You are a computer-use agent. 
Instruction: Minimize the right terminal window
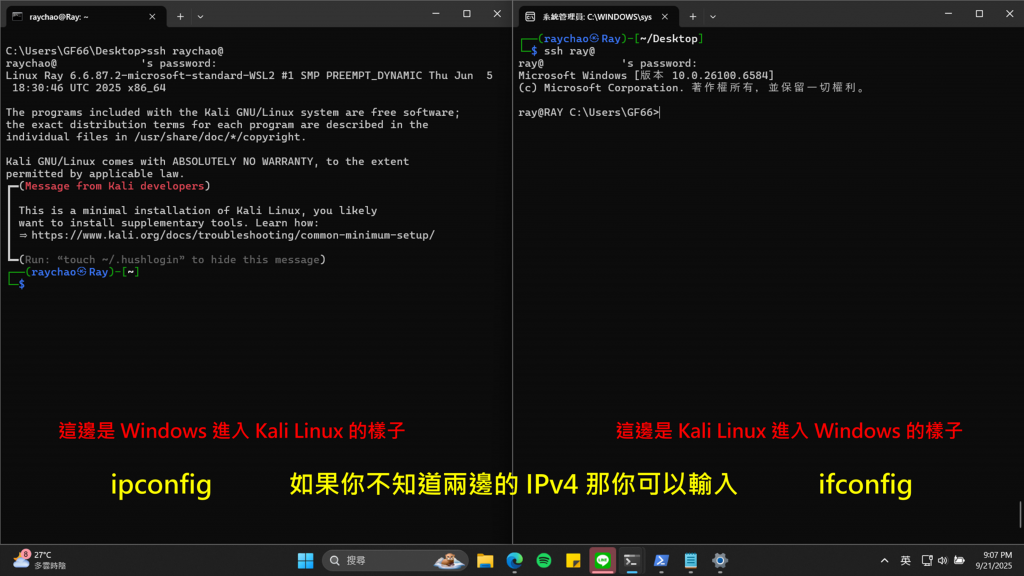pyautogui.click(x=948, y=14)
